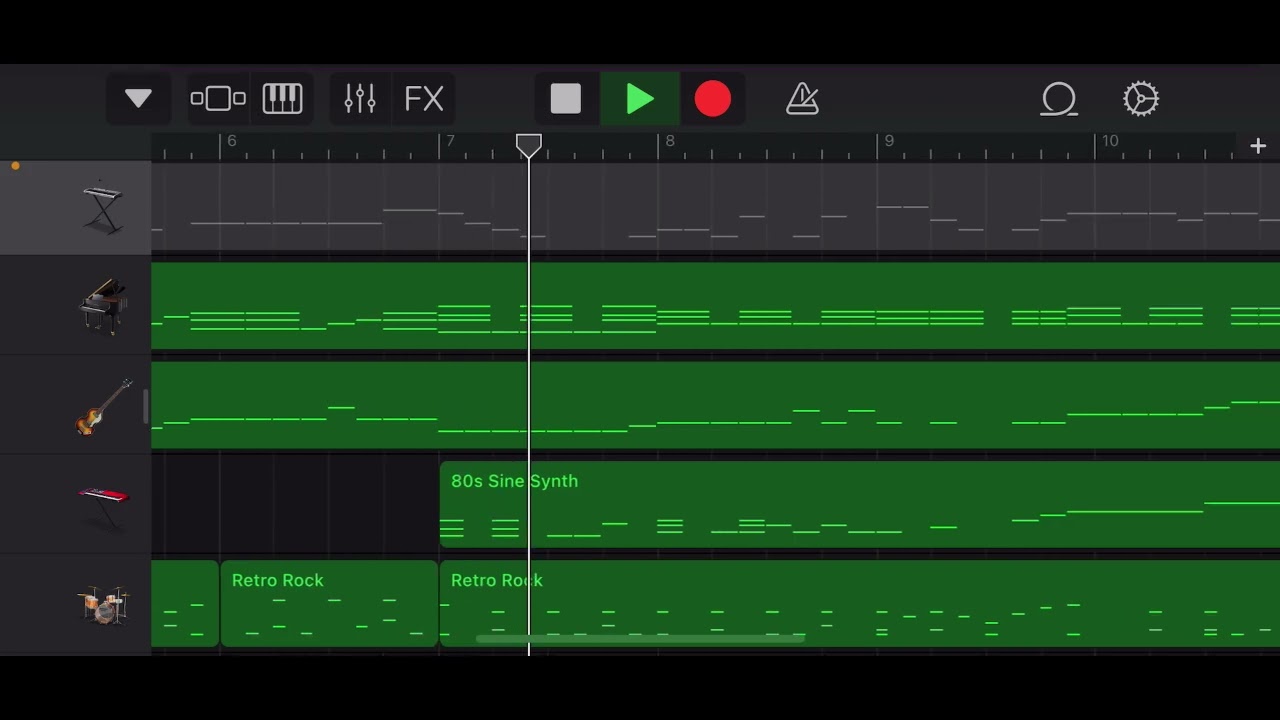The height and width of the screenshot is (720, 1280).
Task: Select the grand piano green MIDI region
Action: coord(716,306)
